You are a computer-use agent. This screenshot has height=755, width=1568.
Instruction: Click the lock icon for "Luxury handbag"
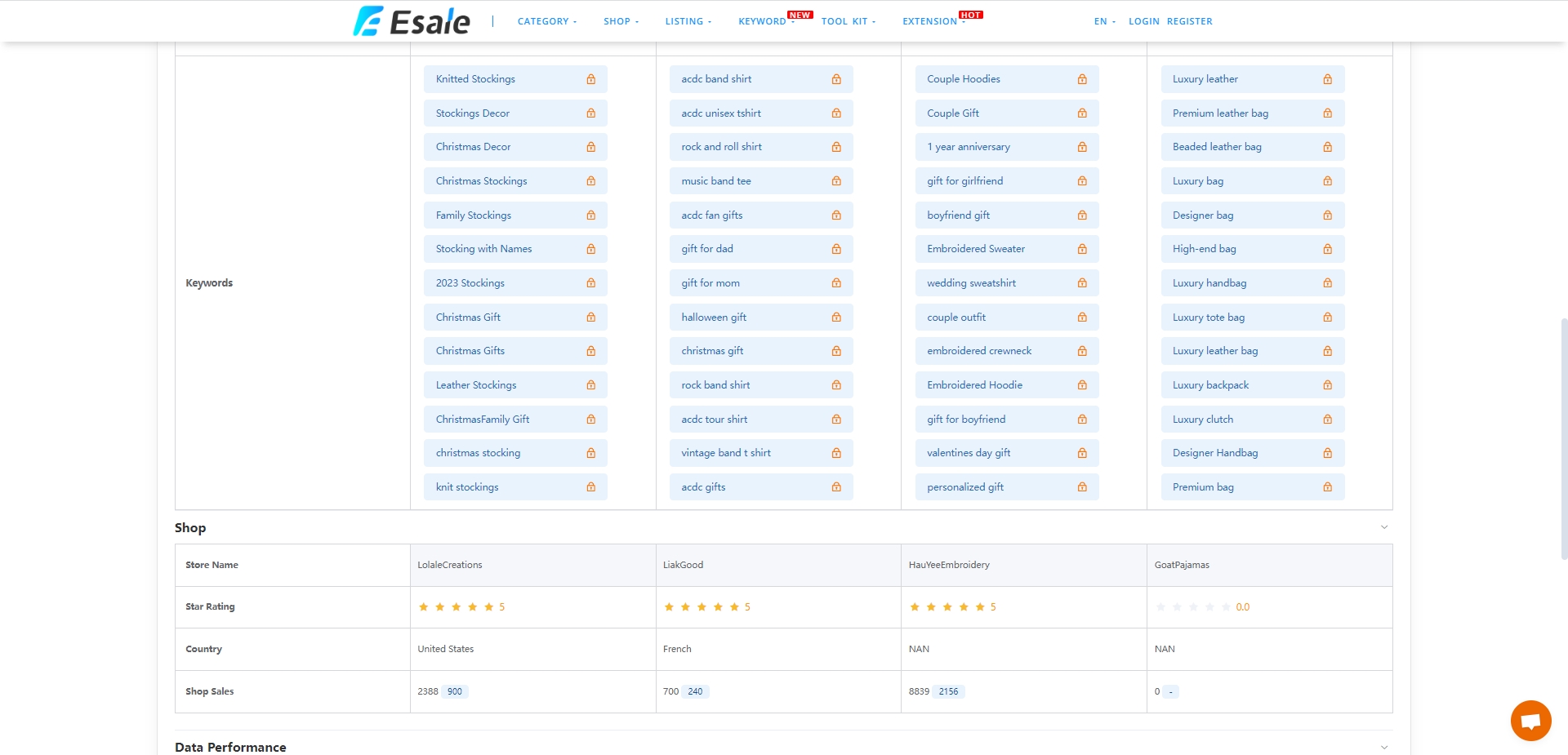click(1326, 282)
